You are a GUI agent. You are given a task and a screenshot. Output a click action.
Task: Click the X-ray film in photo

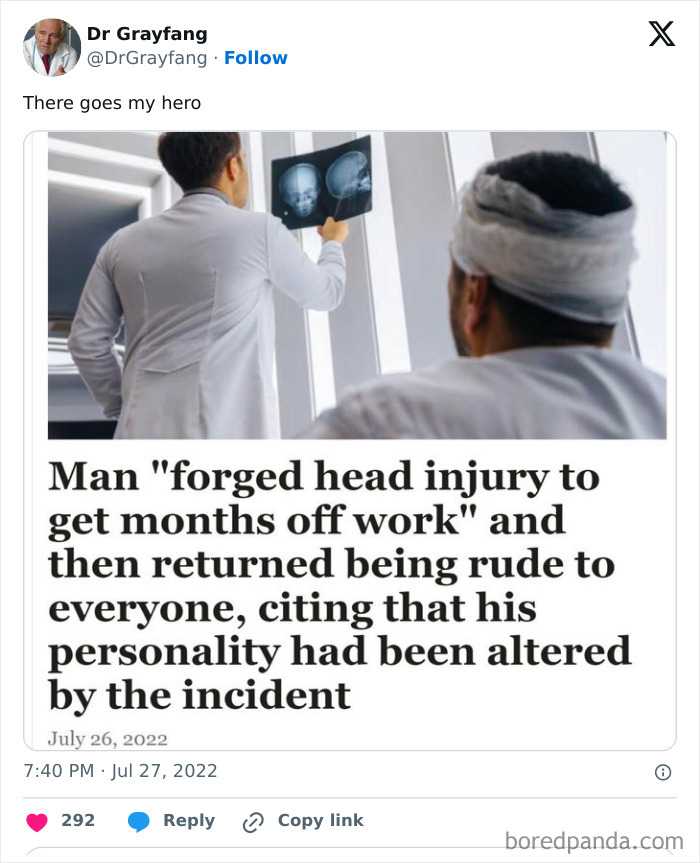(322, 182)
